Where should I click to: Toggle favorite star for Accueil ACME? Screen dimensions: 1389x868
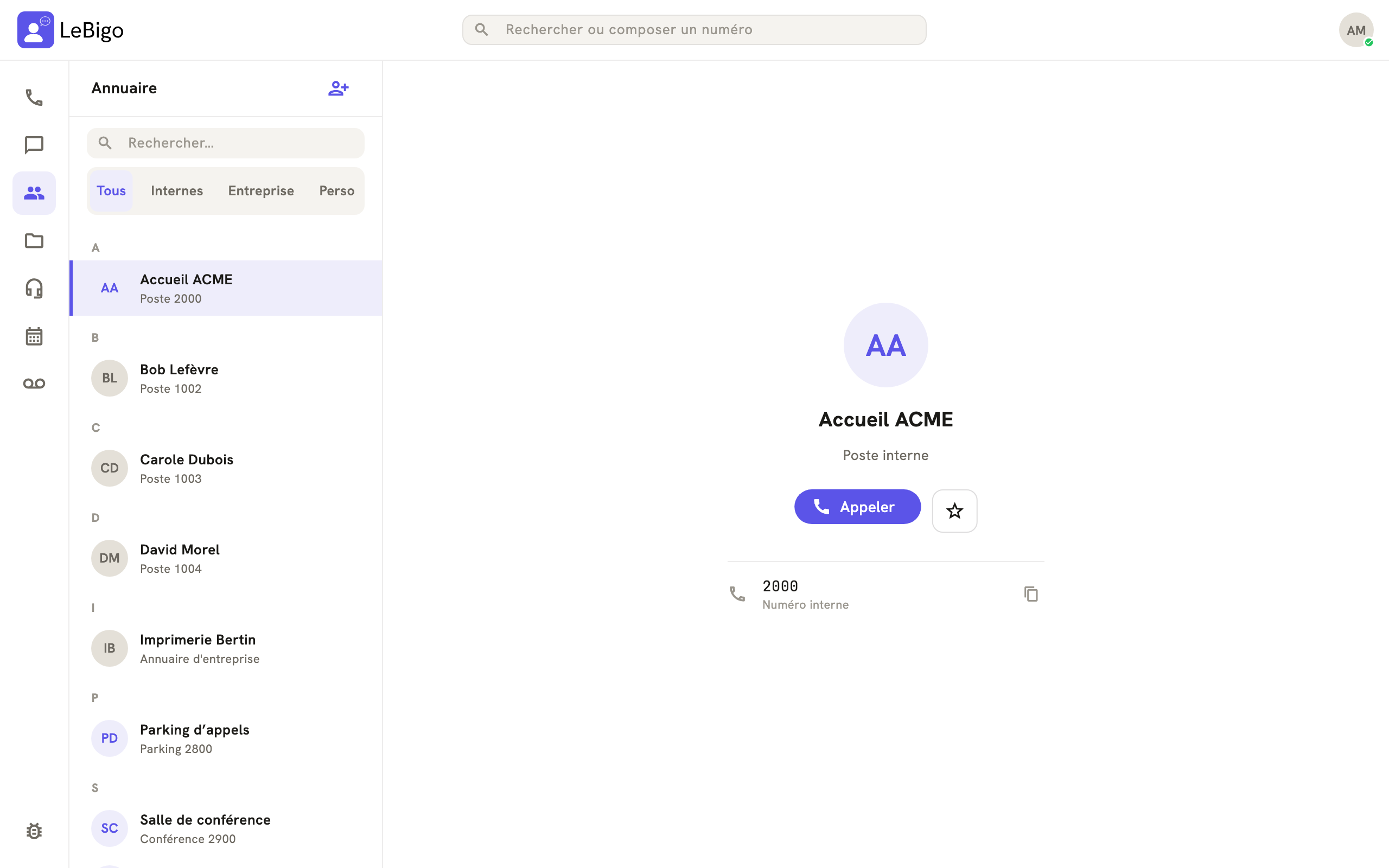954,510
